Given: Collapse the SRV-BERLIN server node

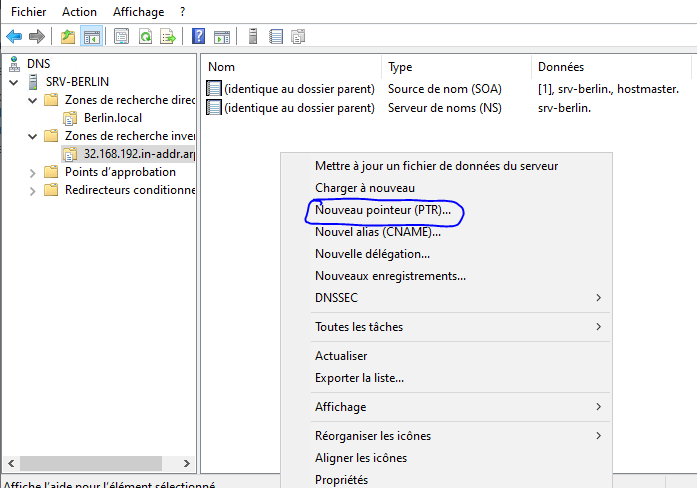Looking at the screenshot, I should pos(12,82).
